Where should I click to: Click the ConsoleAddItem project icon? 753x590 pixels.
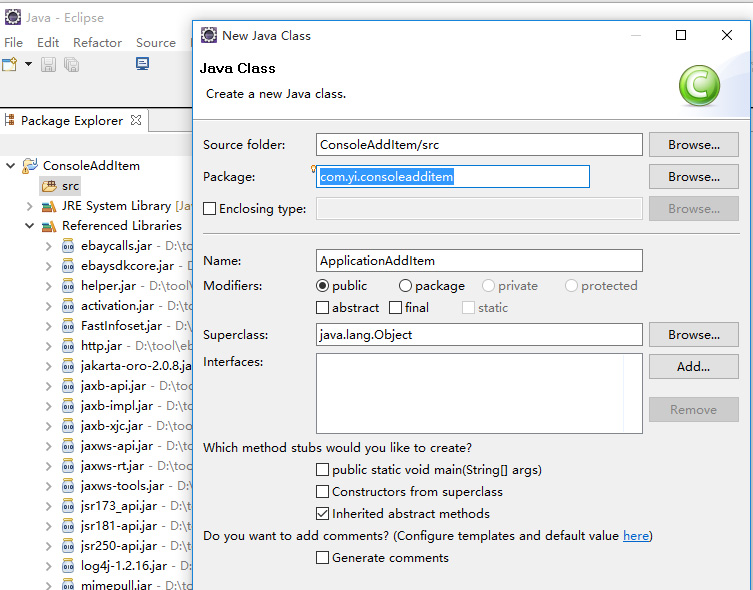pyautogui.click(x=30, y=166)
